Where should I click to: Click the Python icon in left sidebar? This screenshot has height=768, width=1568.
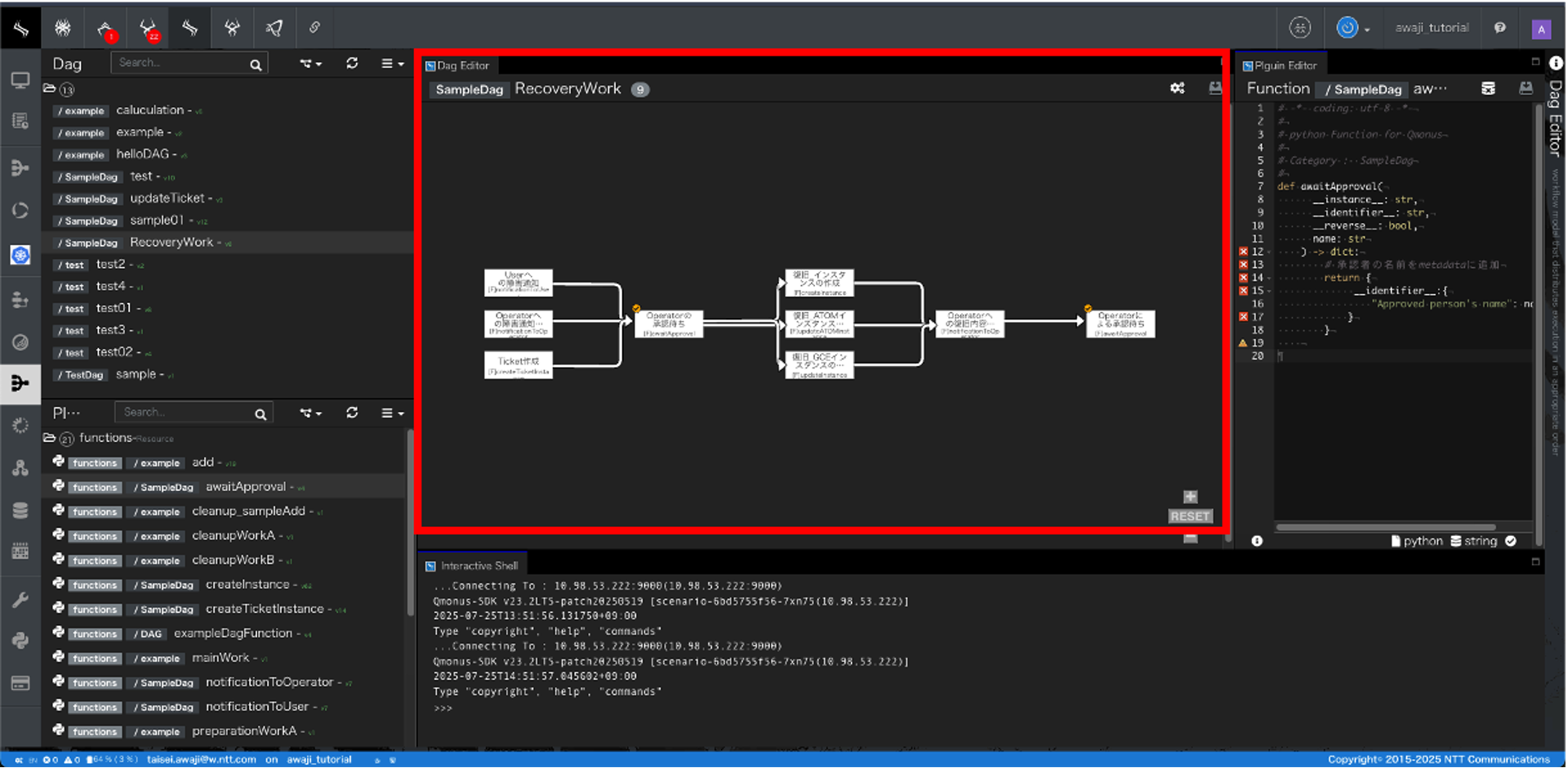tap(20, 640)
